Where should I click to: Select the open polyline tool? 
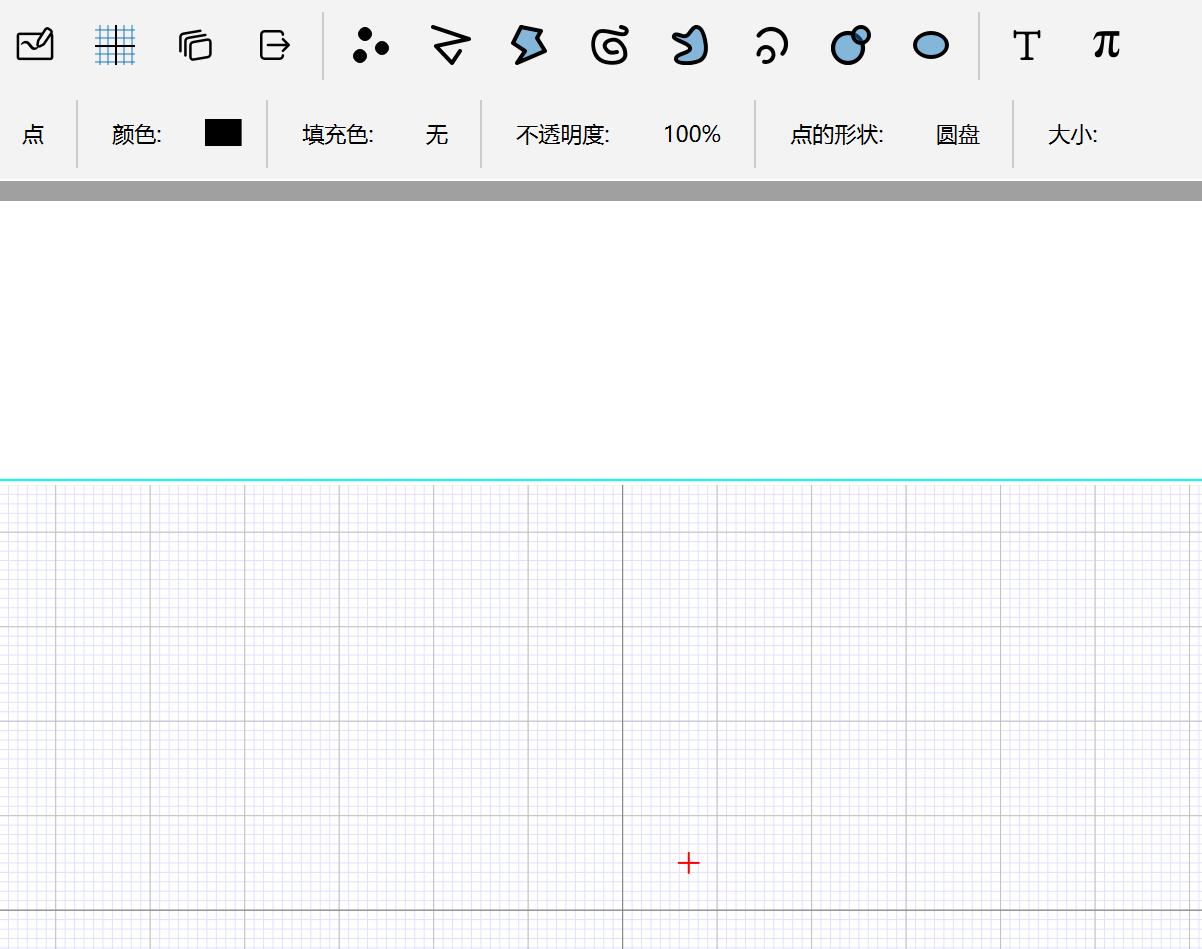click(x=450, y=45)
